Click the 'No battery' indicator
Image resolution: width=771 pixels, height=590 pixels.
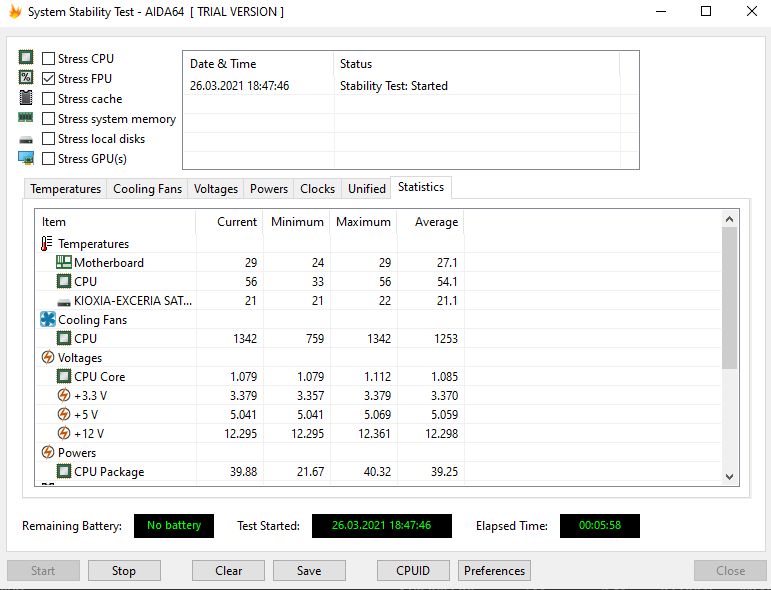coord(174,526)
